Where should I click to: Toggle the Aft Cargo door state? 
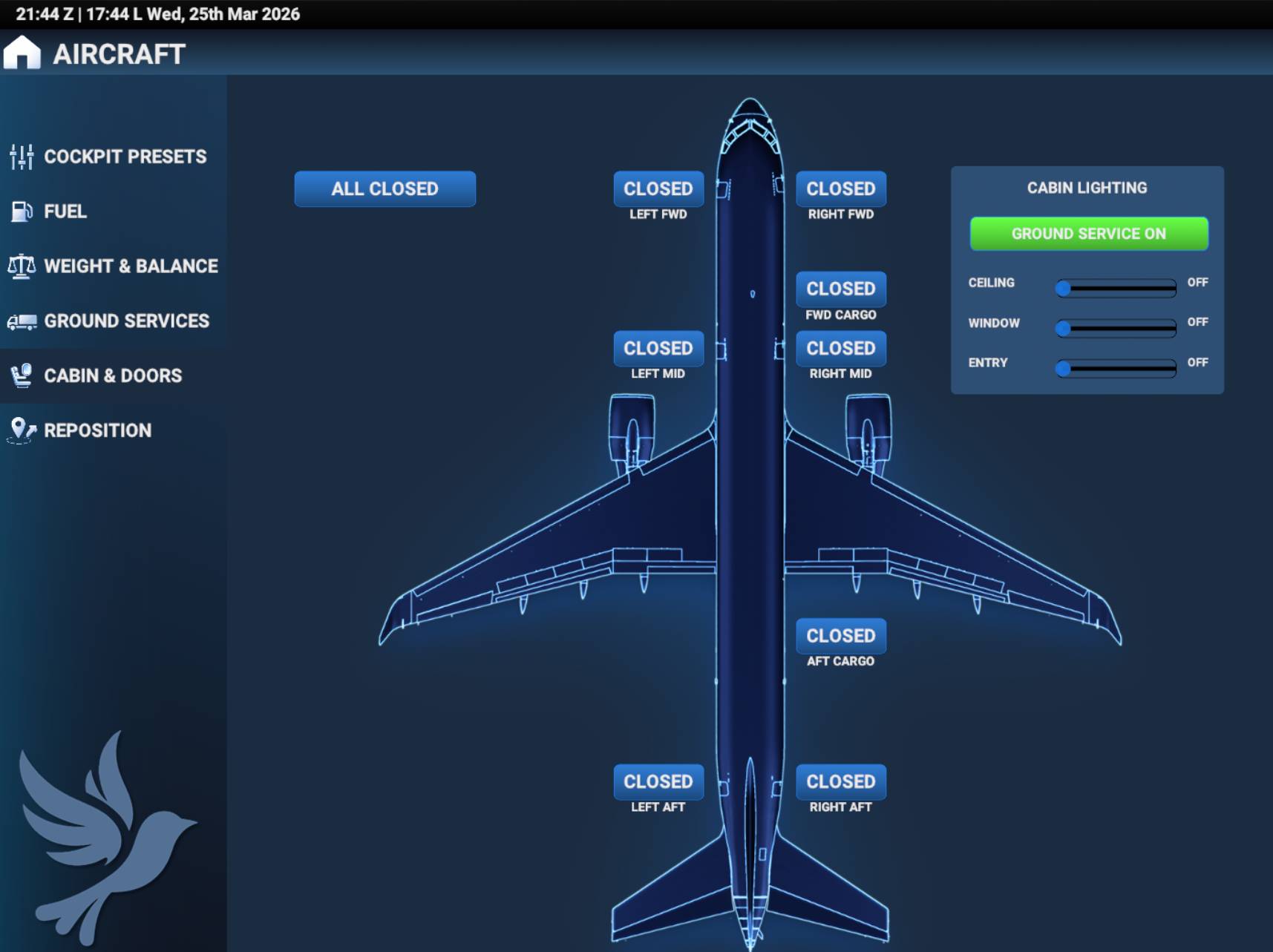click(x=840, y=636)
